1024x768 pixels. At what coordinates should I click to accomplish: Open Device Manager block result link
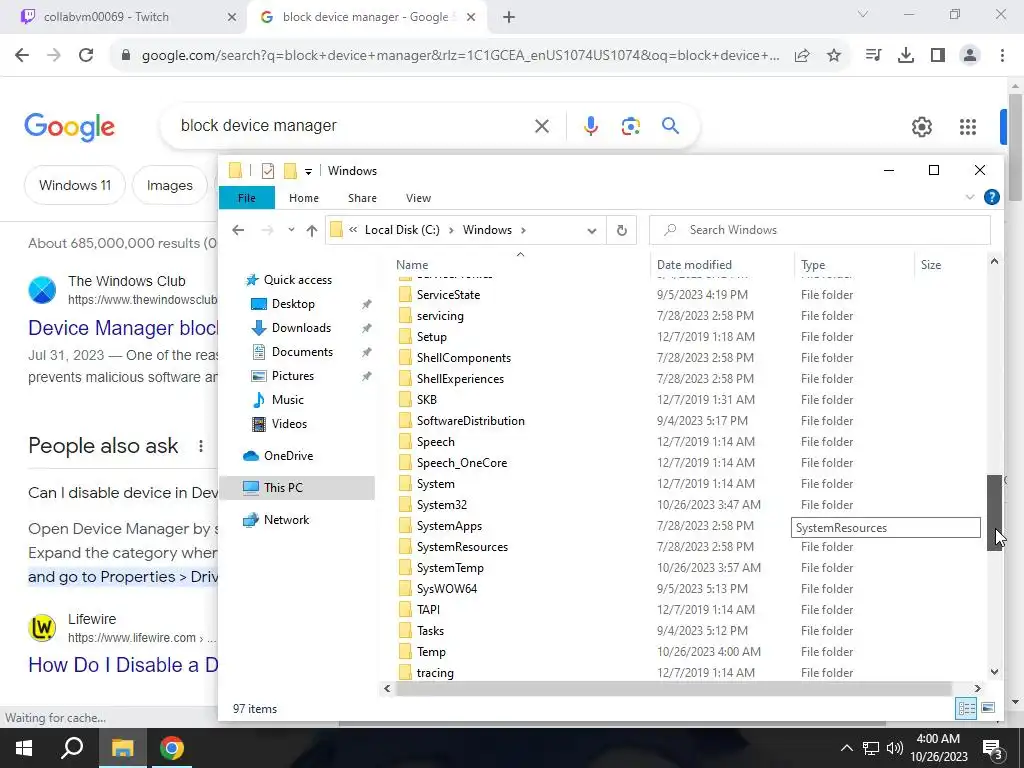coord(123,328)
